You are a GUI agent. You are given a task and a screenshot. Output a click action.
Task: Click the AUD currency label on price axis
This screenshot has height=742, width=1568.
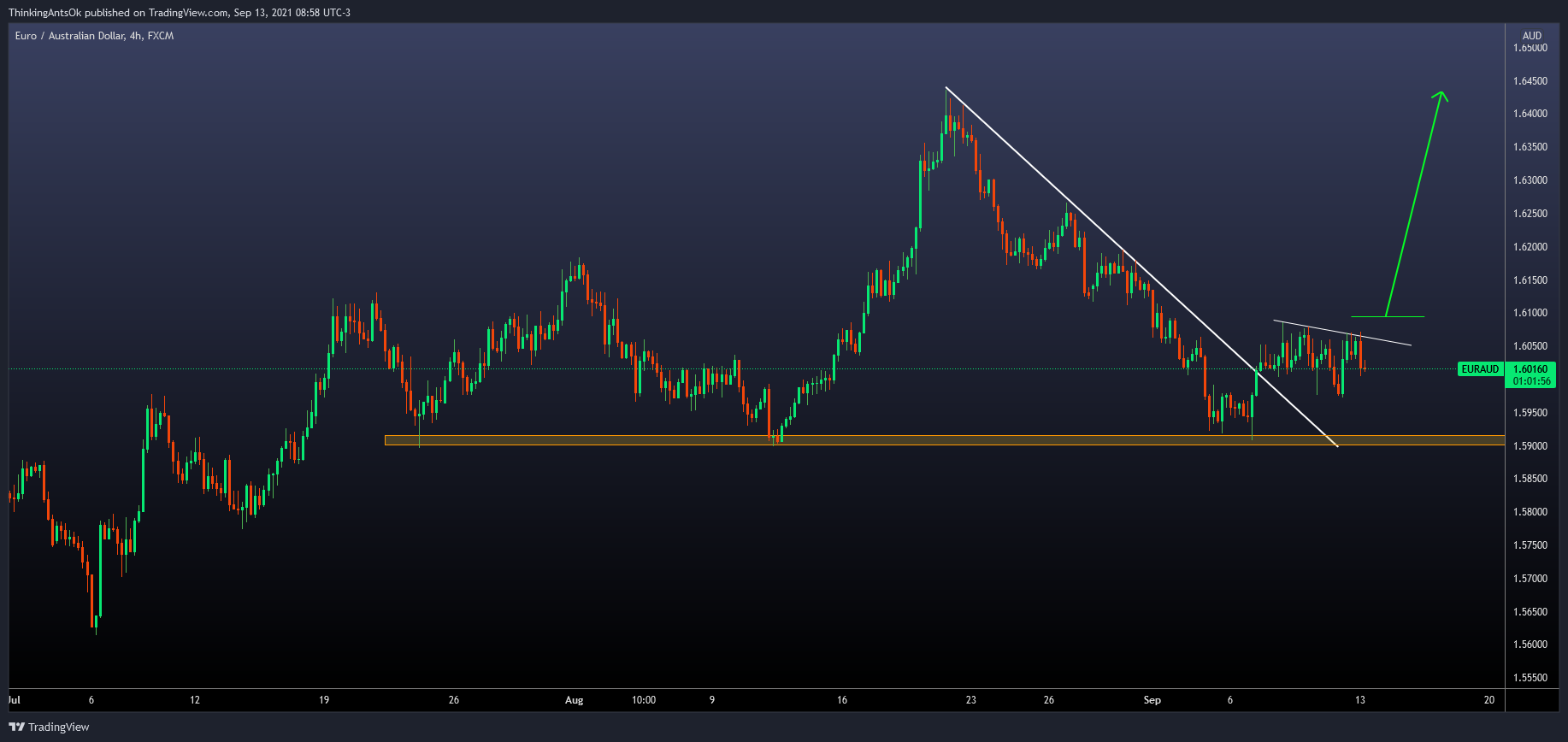pyautogui.click(x=1531, y=36)
